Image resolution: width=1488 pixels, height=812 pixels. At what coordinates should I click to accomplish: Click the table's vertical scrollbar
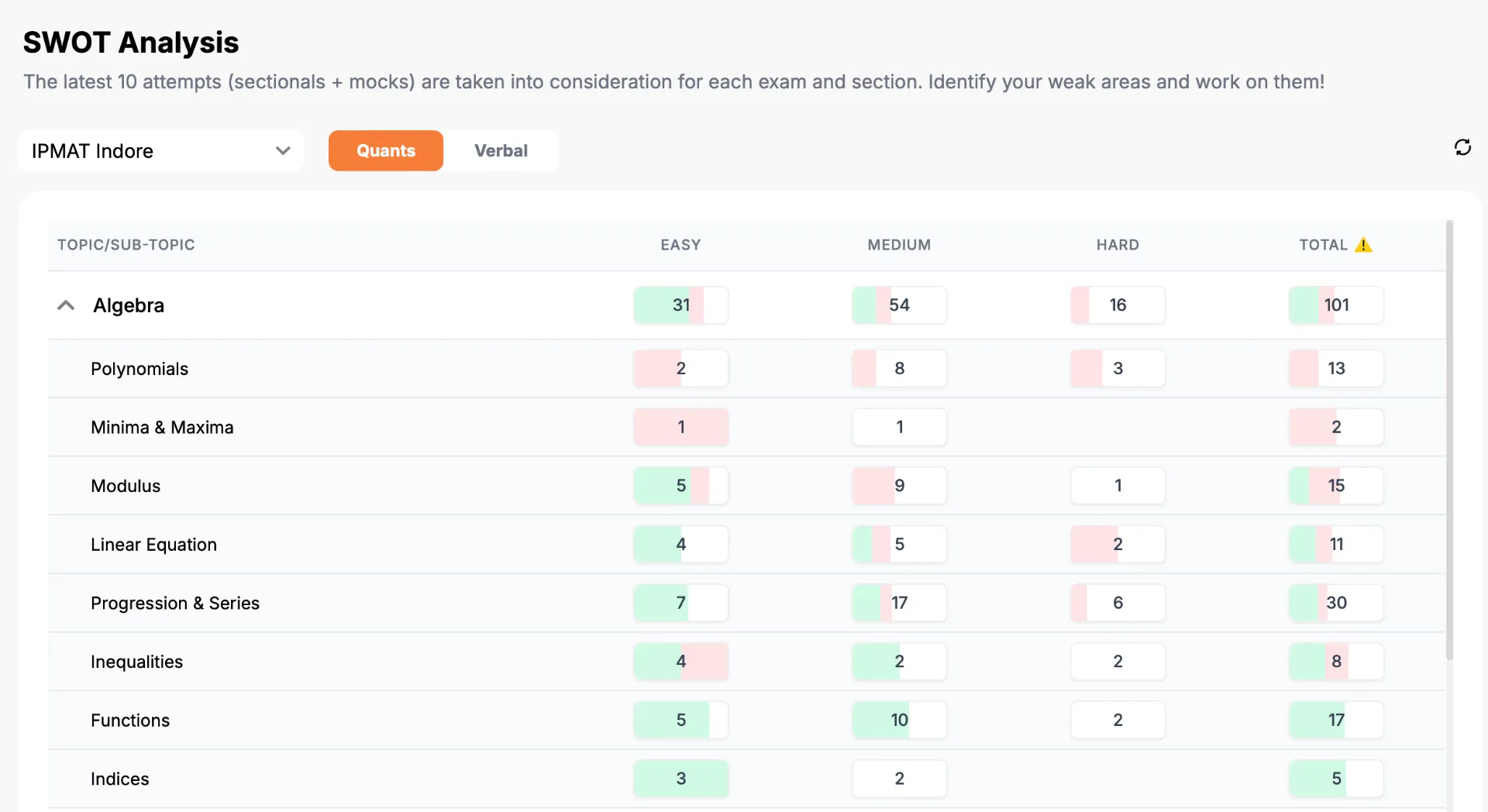click(1449, 439)
